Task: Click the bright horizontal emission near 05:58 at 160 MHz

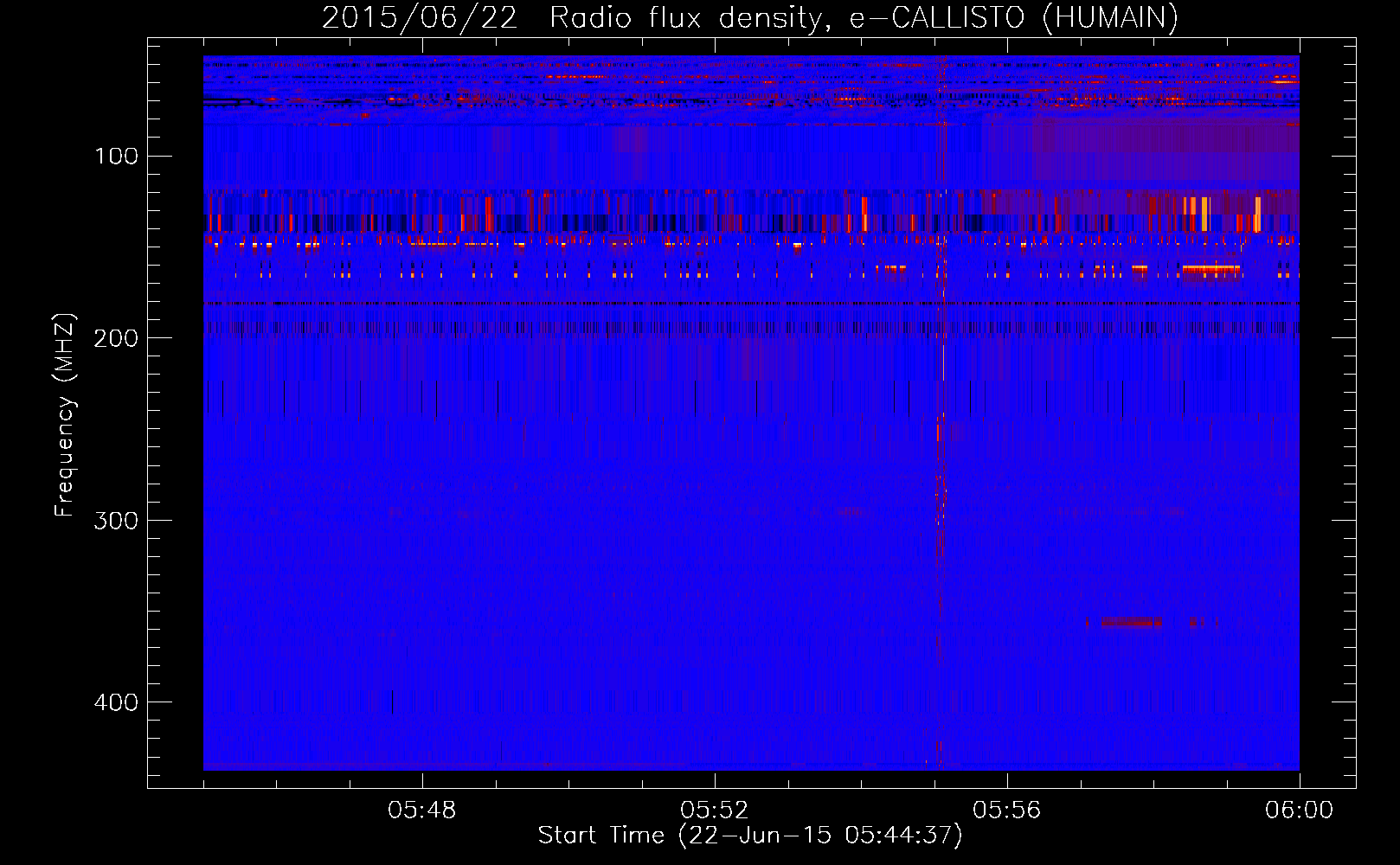Action: 1211,270
